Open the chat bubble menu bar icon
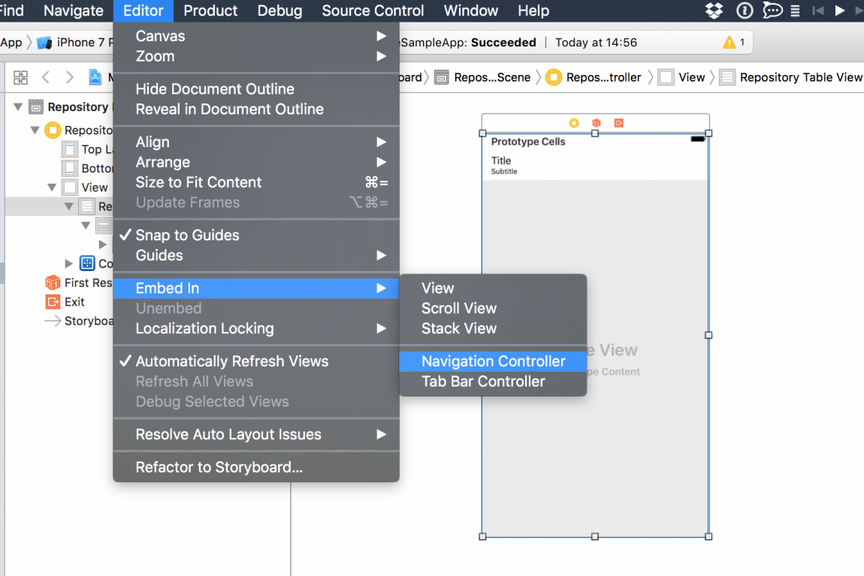864x576 pixels. tap(772, 10)
